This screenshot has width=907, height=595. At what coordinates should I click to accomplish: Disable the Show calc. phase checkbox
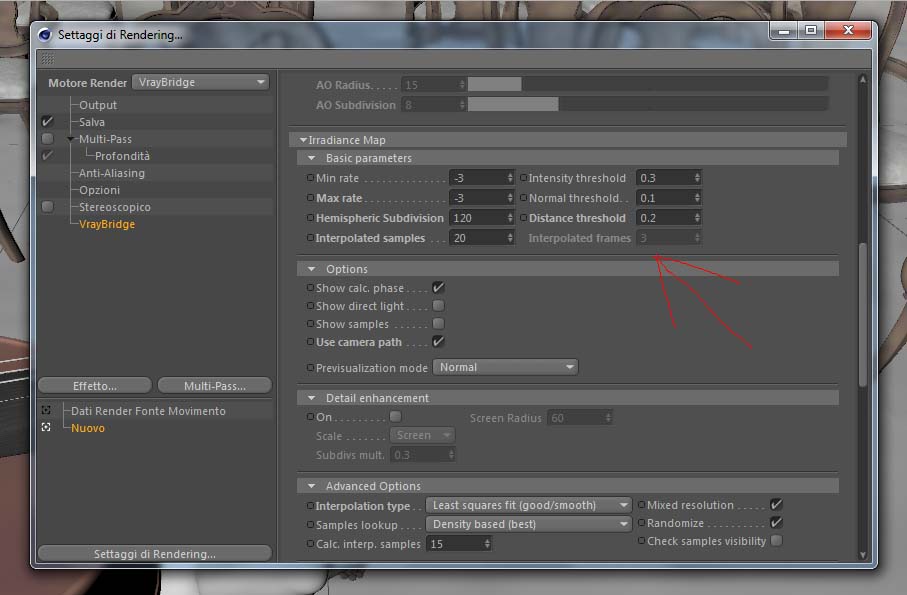(438, 287)
